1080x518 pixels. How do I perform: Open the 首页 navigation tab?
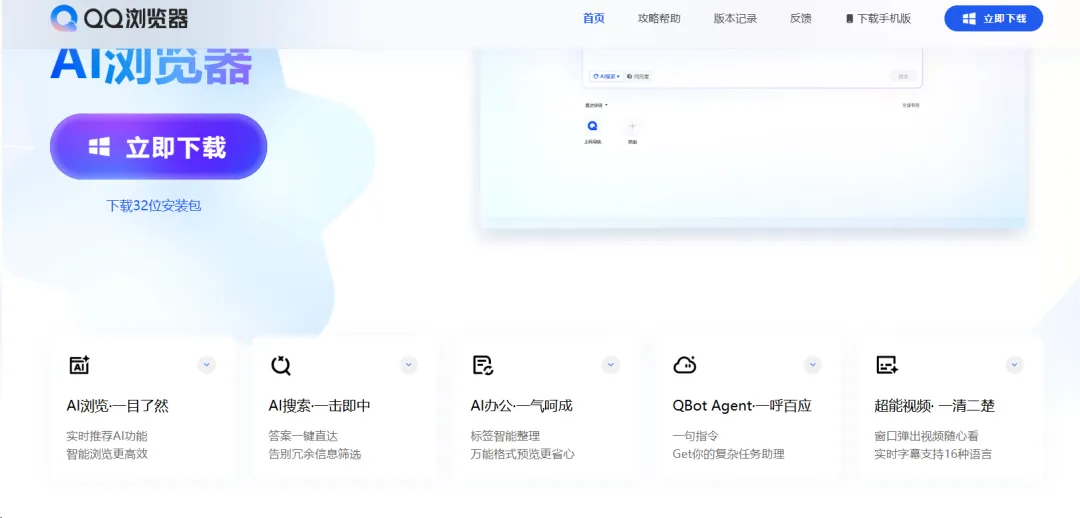(594, 19)
